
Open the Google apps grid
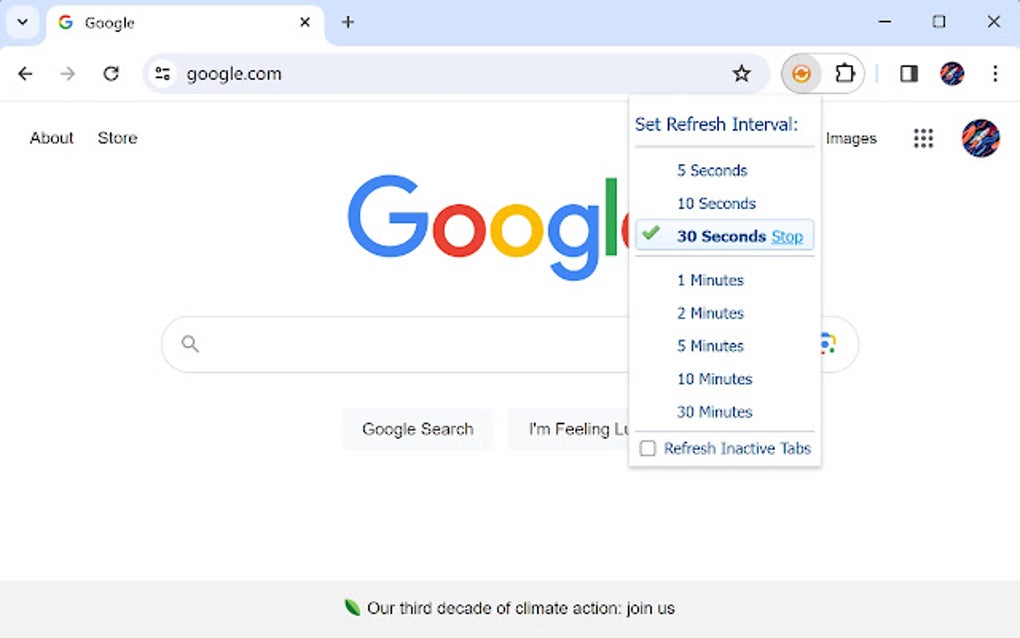click(922, 138)
